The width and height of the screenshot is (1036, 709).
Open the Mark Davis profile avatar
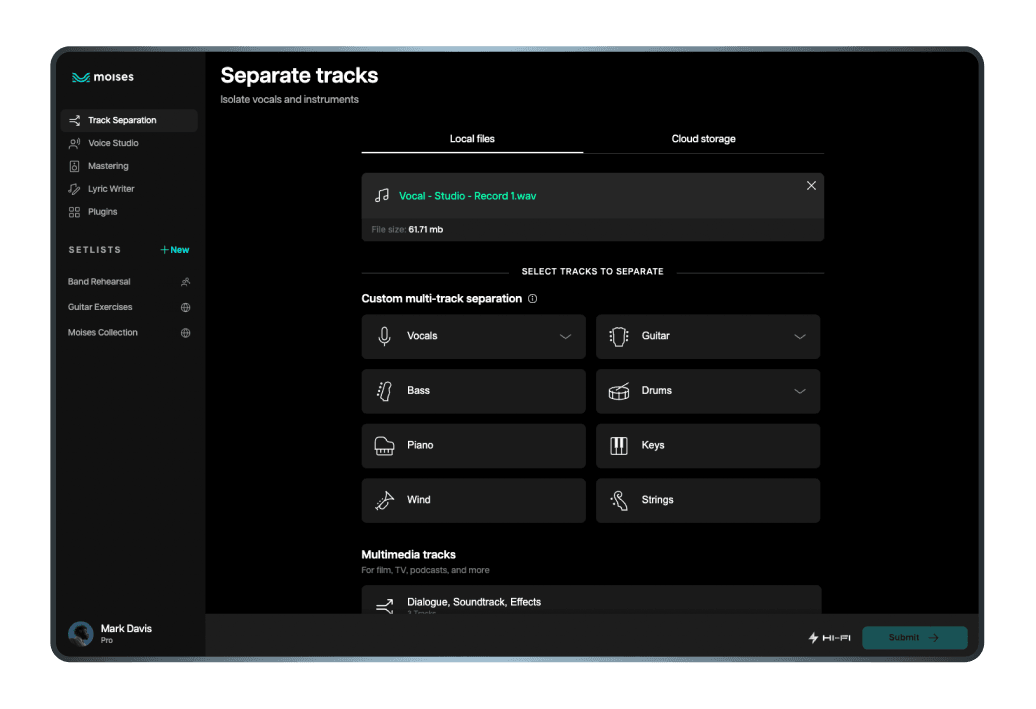point(81,634)
